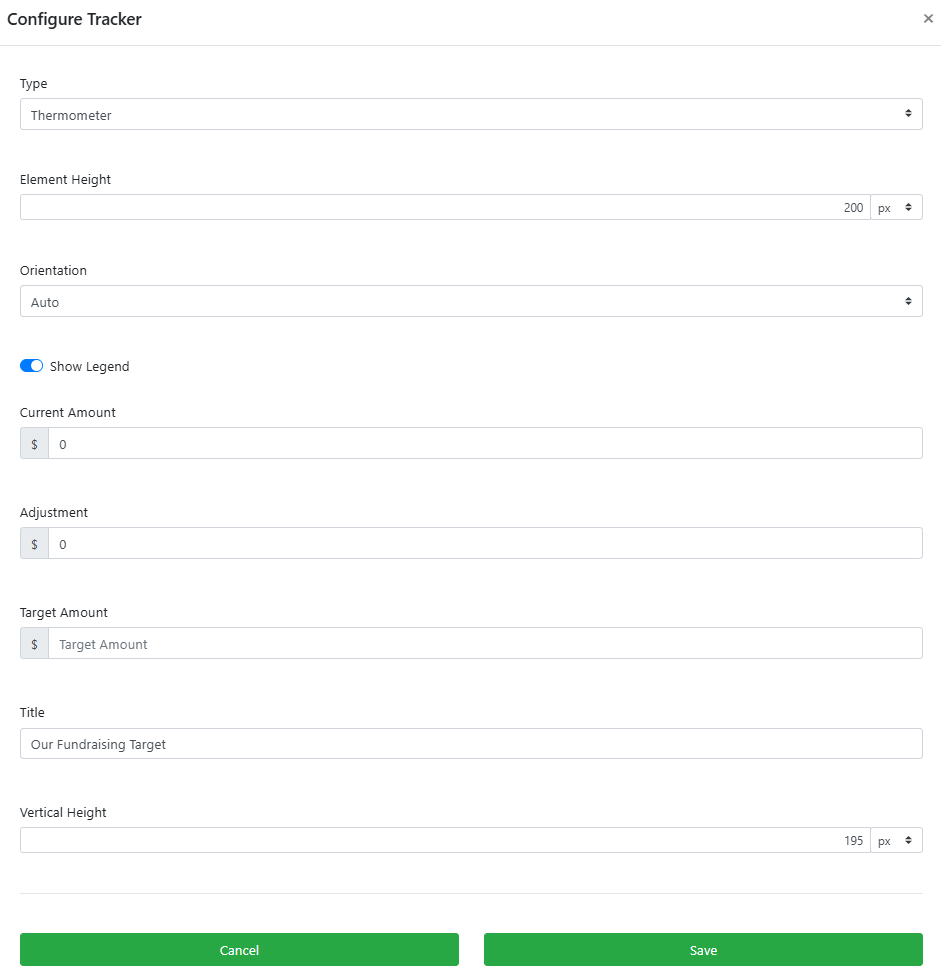Click into the Current Amount field

pyautogui.click(x=485, y=443)
